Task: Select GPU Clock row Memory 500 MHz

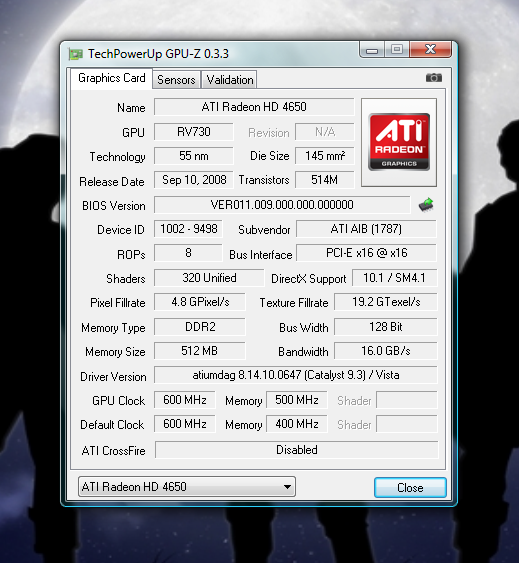Action: pyautogui.click(x=297, y=400)
